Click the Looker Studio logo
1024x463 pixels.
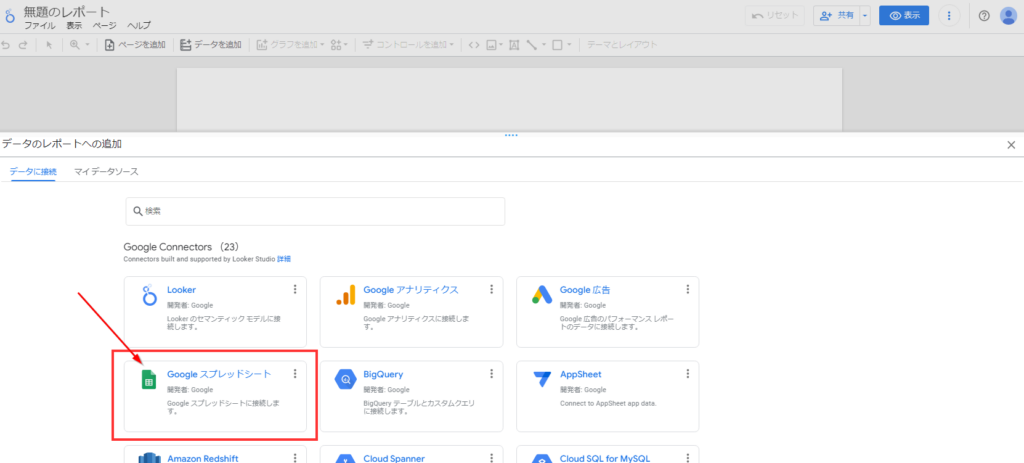click(x=10, y=16)
